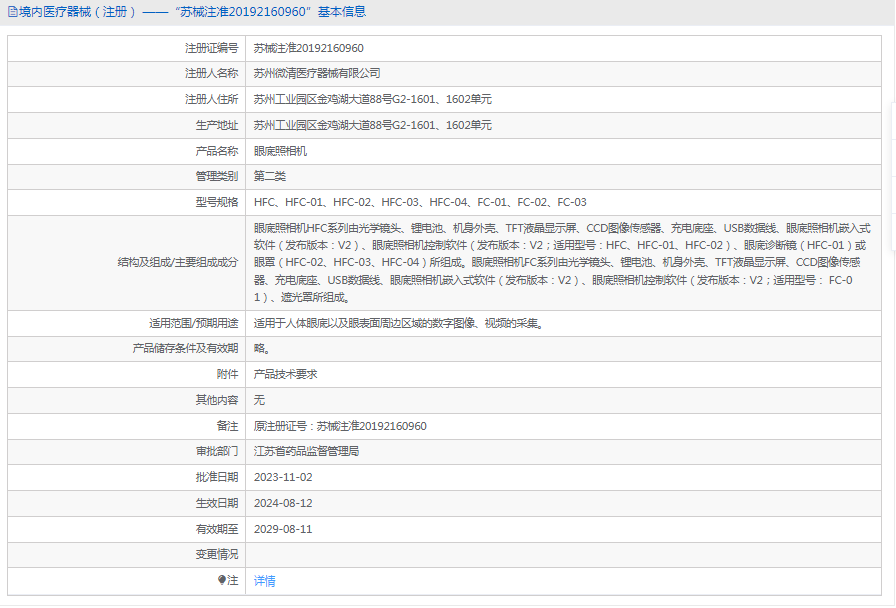Image resolution: width=896 pixels, height=608 pixels.
Task: Click the 注册证编号 row label
Action: click(x=211, y=49)
